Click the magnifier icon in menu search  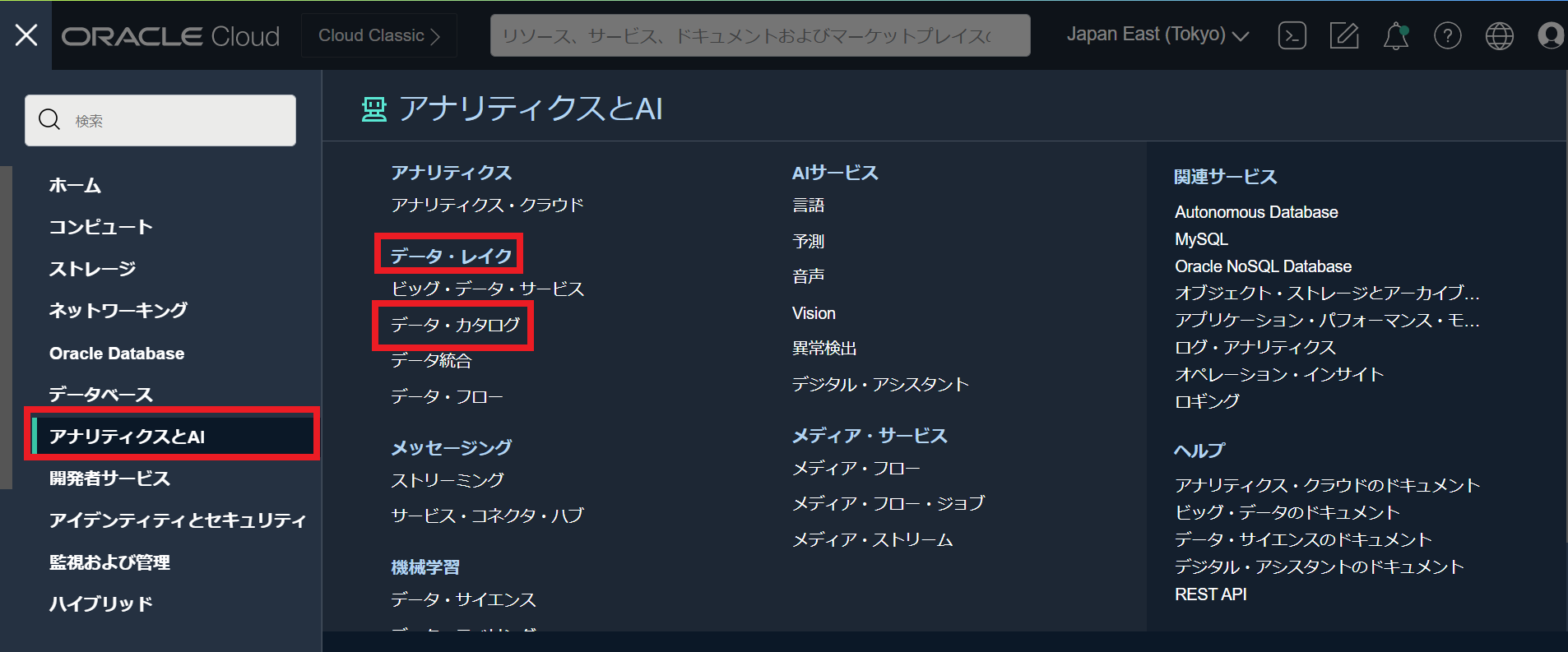coord(49,120)
